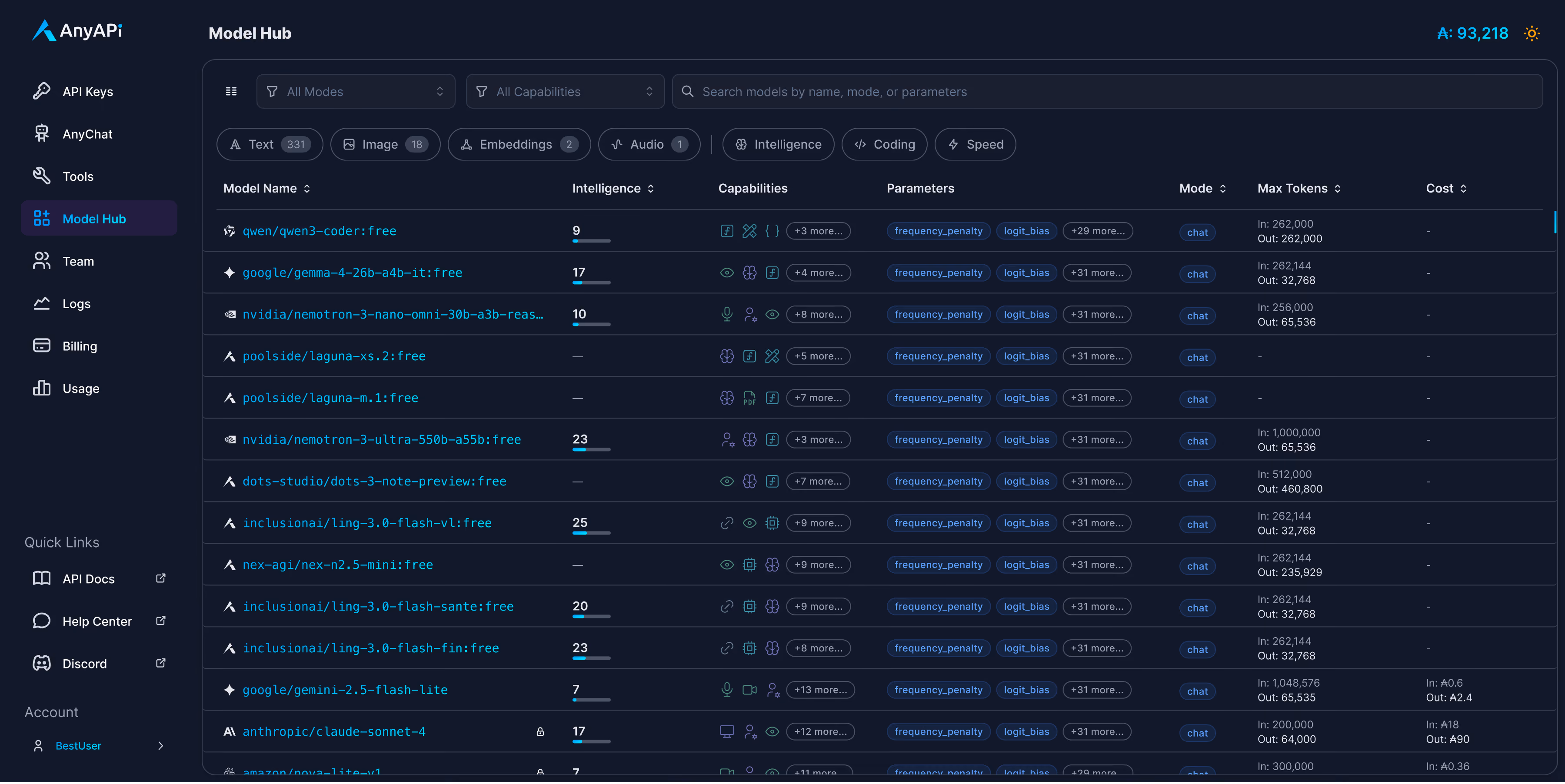Sort by the Model Name column
The image size is (1565, 784).
267,188
